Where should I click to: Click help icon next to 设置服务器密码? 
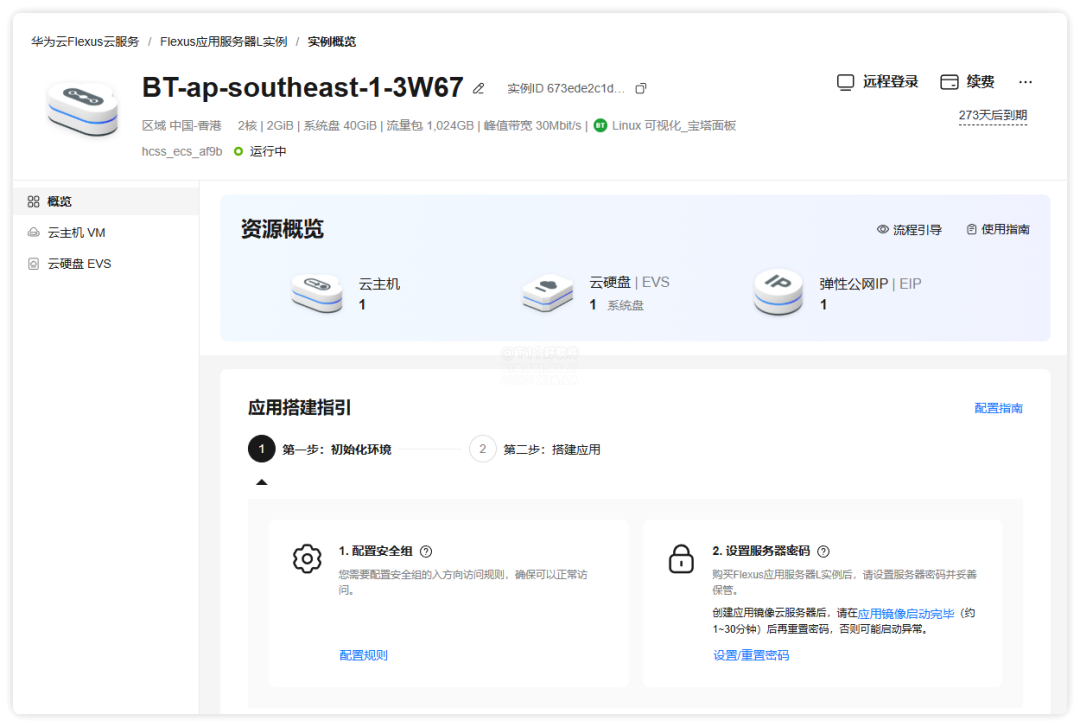coord(823,551)
